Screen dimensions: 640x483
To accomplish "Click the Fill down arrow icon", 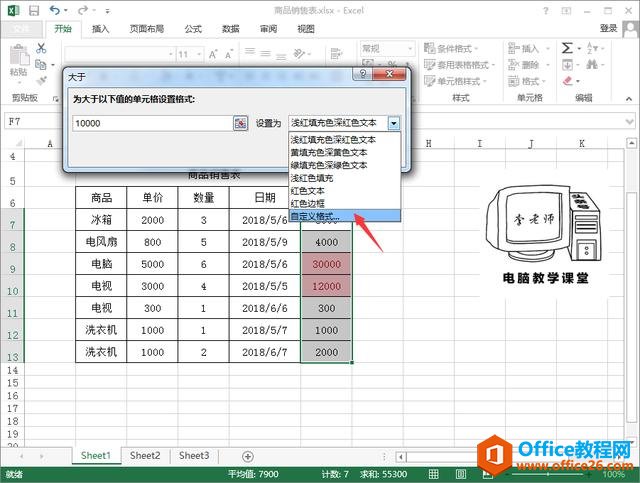I will [567, 65].
